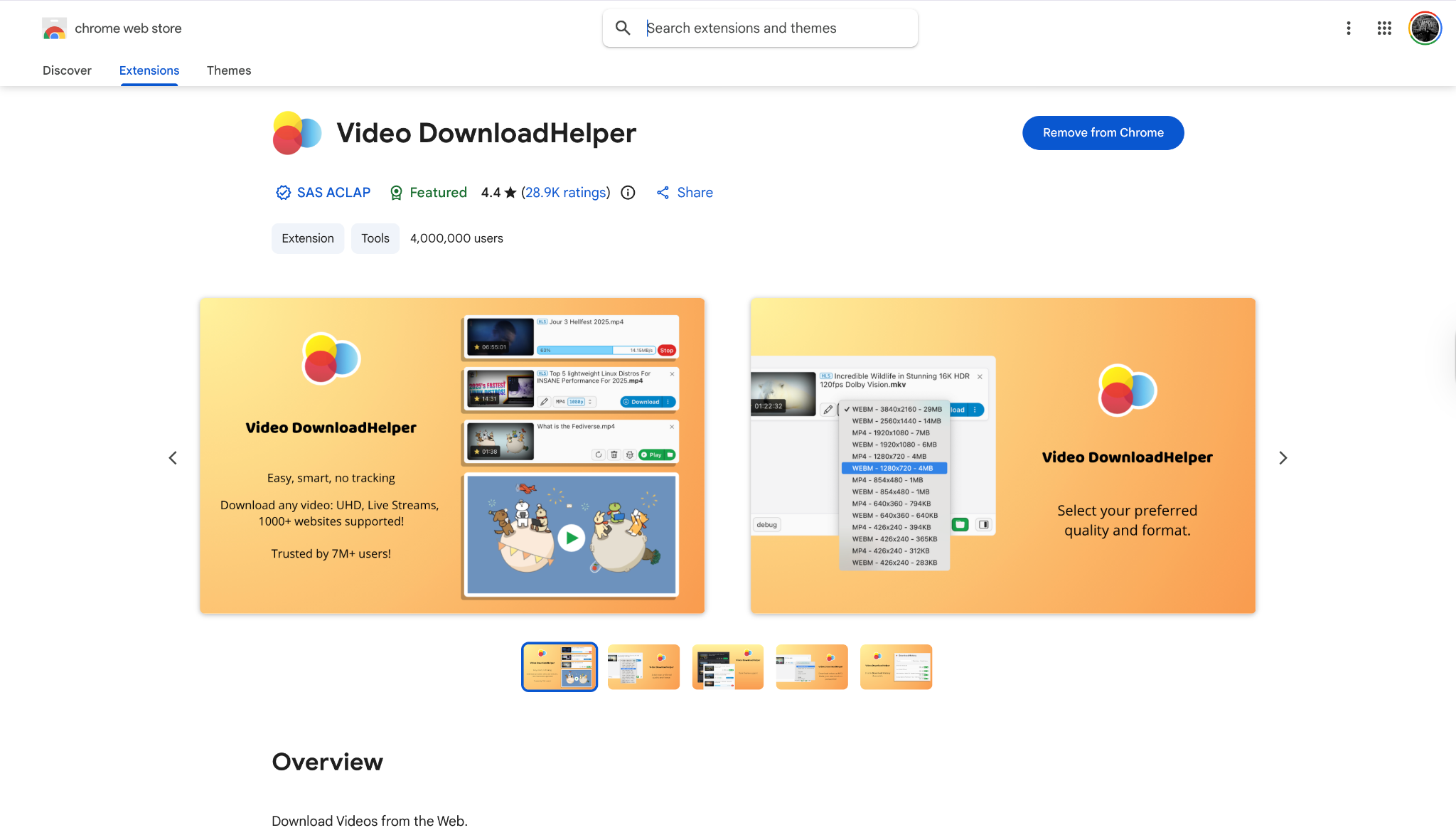Image resolution: width=1456 pixels, height=840 pixels.
Task: Click the verified publisher badge
Action: tap(283, 192)
